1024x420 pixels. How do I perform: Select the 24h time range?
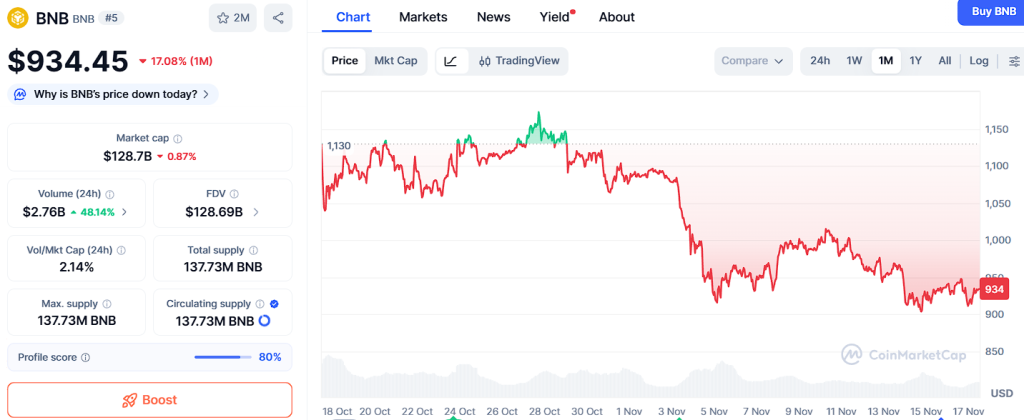coord(820,61)
